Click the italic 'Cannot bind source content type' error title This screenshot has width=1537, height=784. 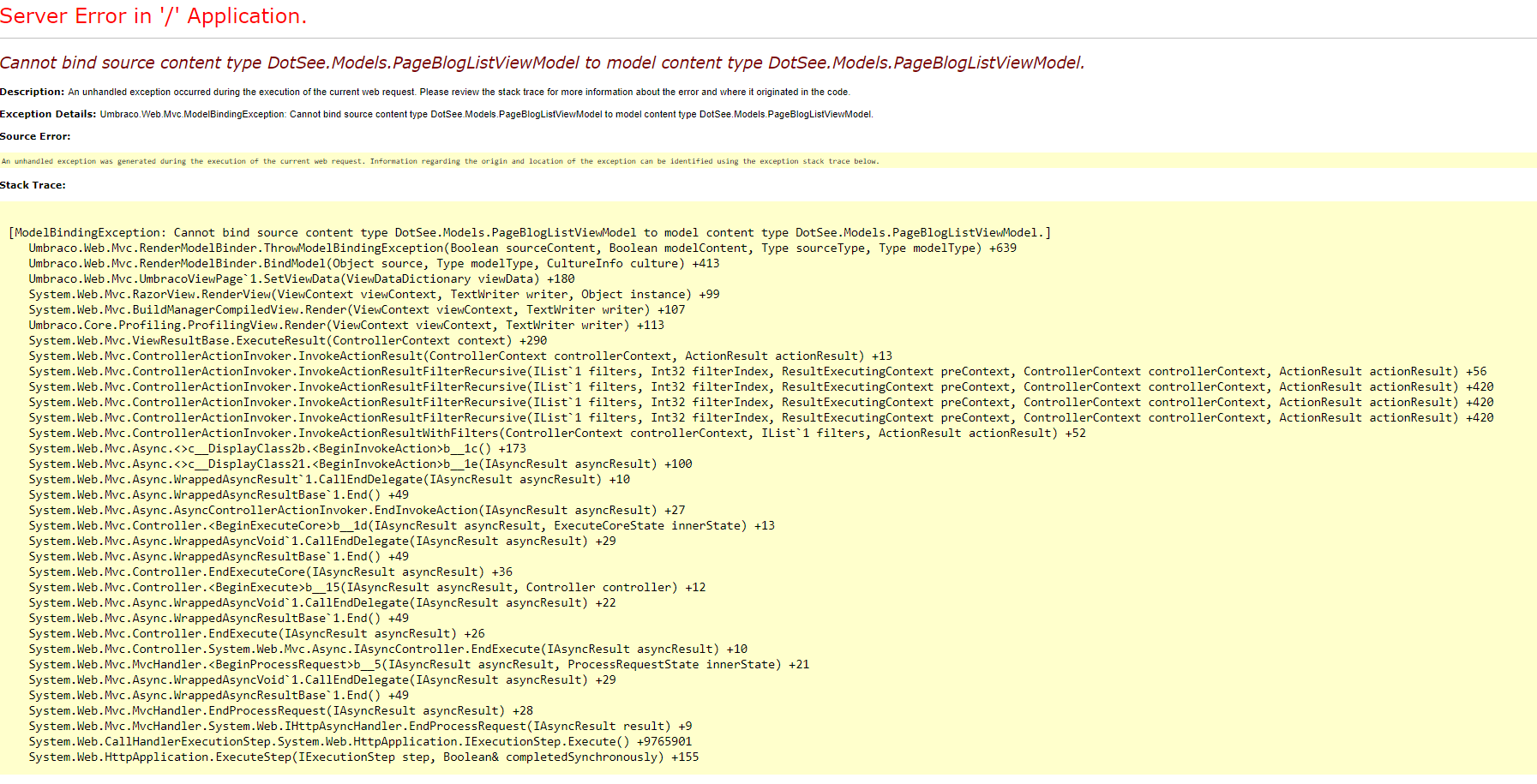point(543,63)
